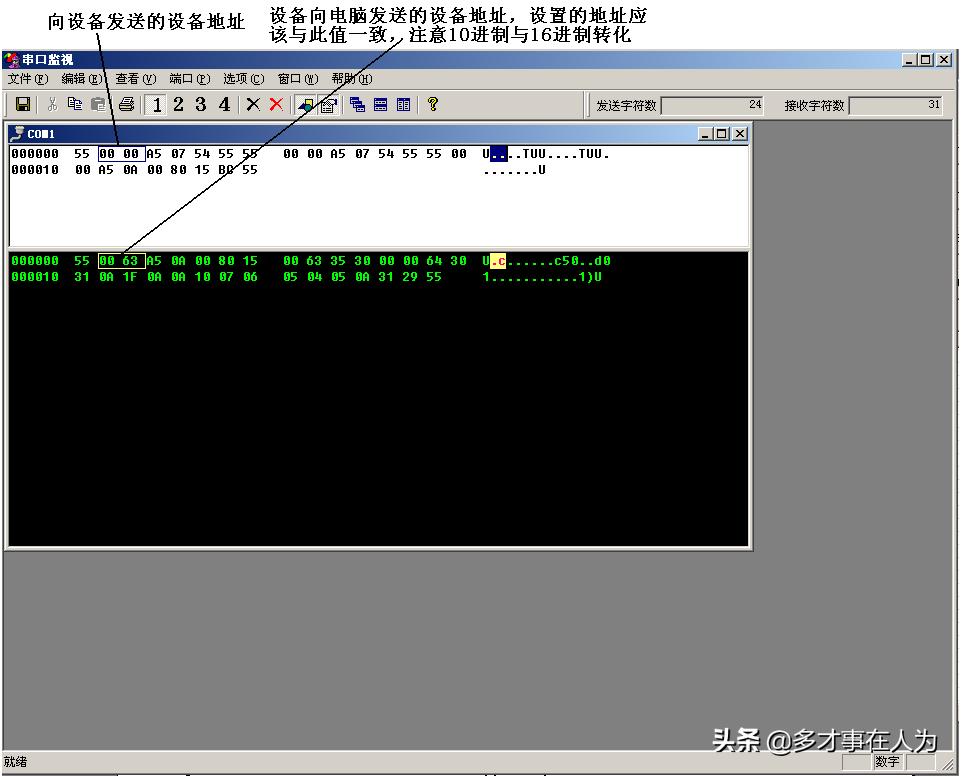
Task: Click the 接收字符数 value field
Action: point(896,105)
